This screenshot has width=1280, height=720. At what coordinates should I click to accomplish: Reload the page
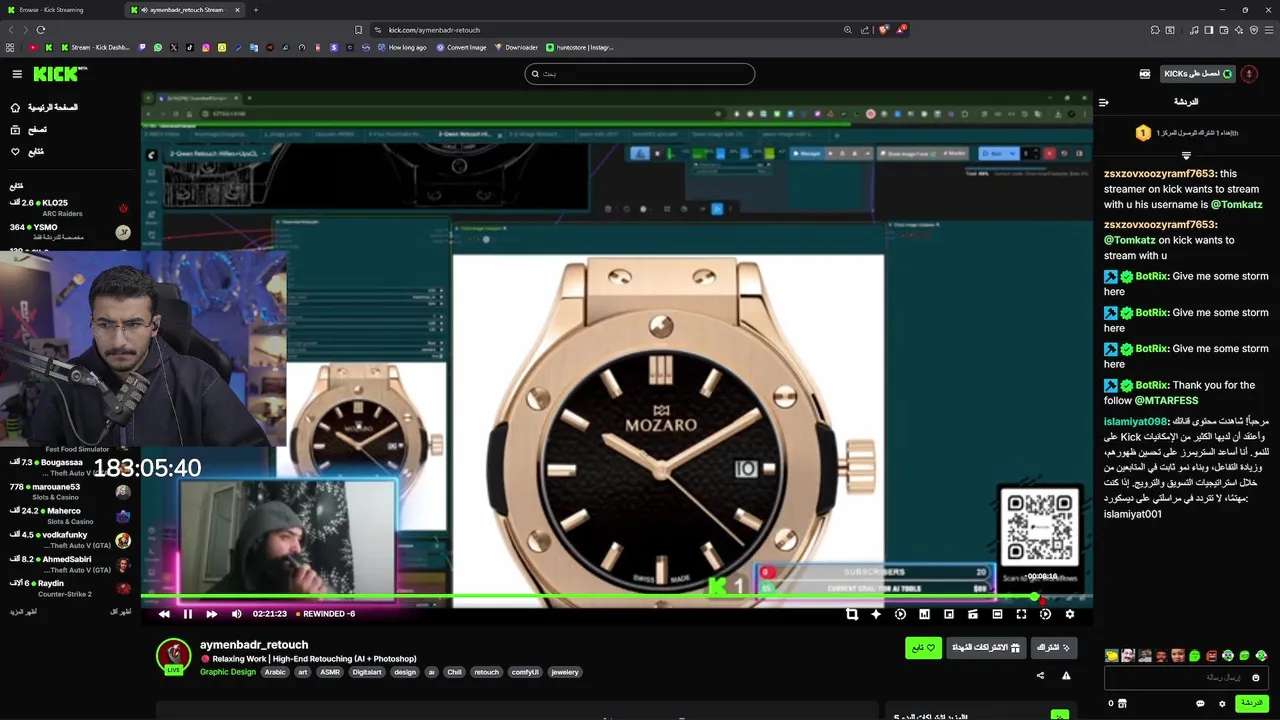[40, 30]
